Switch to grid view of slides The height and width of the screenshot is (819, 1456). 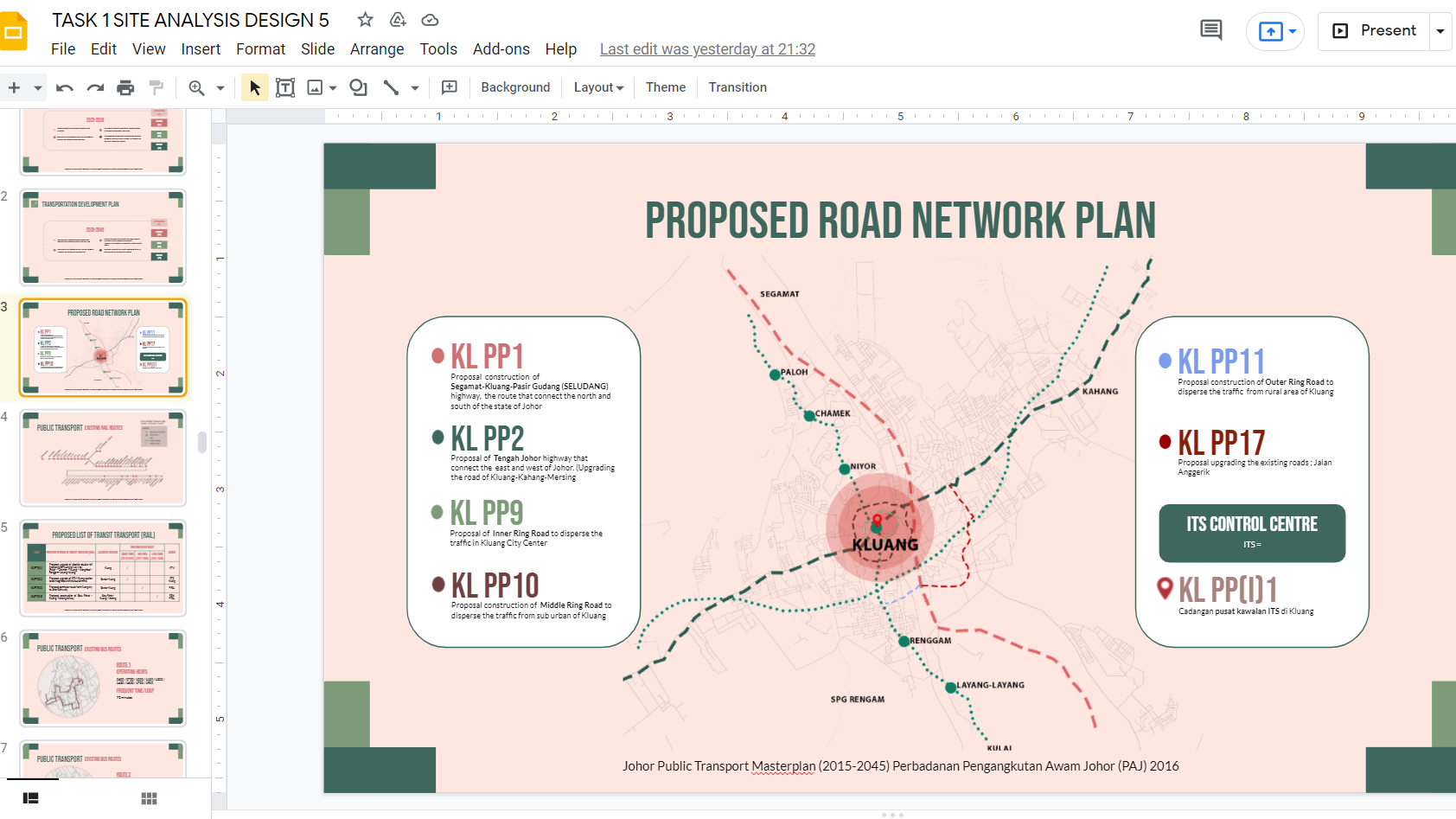click(x=149, y=798)
